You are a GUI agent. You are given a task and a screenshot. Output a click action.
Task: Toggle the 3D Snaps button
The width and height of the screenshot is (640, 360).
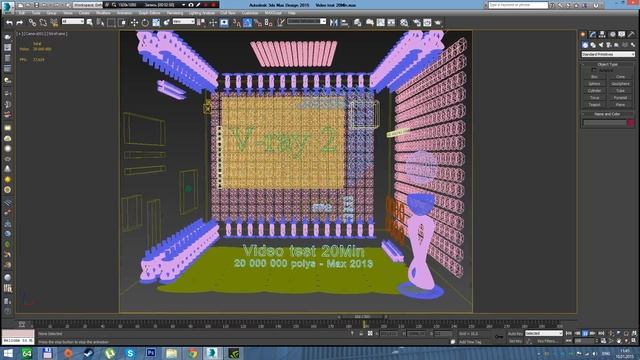236,23
